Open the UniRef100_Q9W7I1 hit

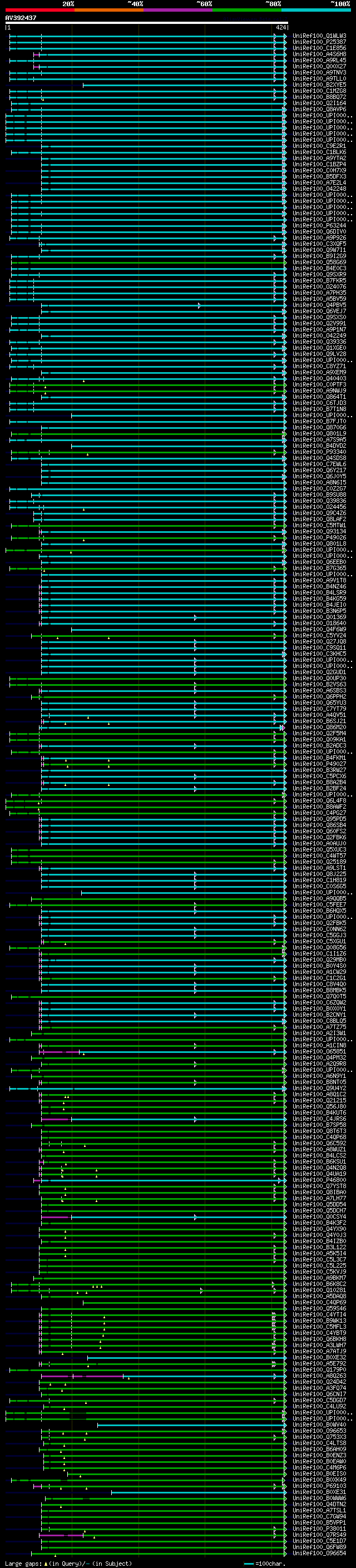319,250
